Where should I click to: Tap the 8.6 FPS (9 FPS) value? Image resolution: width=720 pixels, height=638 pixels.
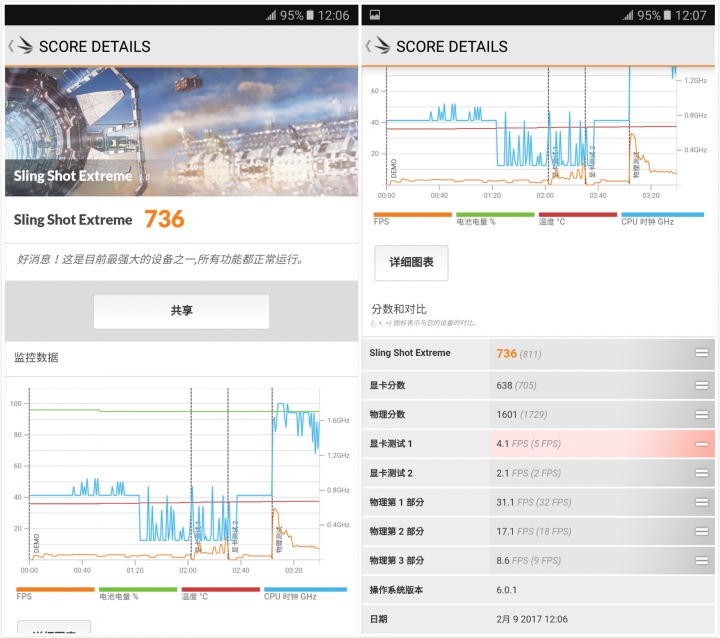tap(529, 561)
